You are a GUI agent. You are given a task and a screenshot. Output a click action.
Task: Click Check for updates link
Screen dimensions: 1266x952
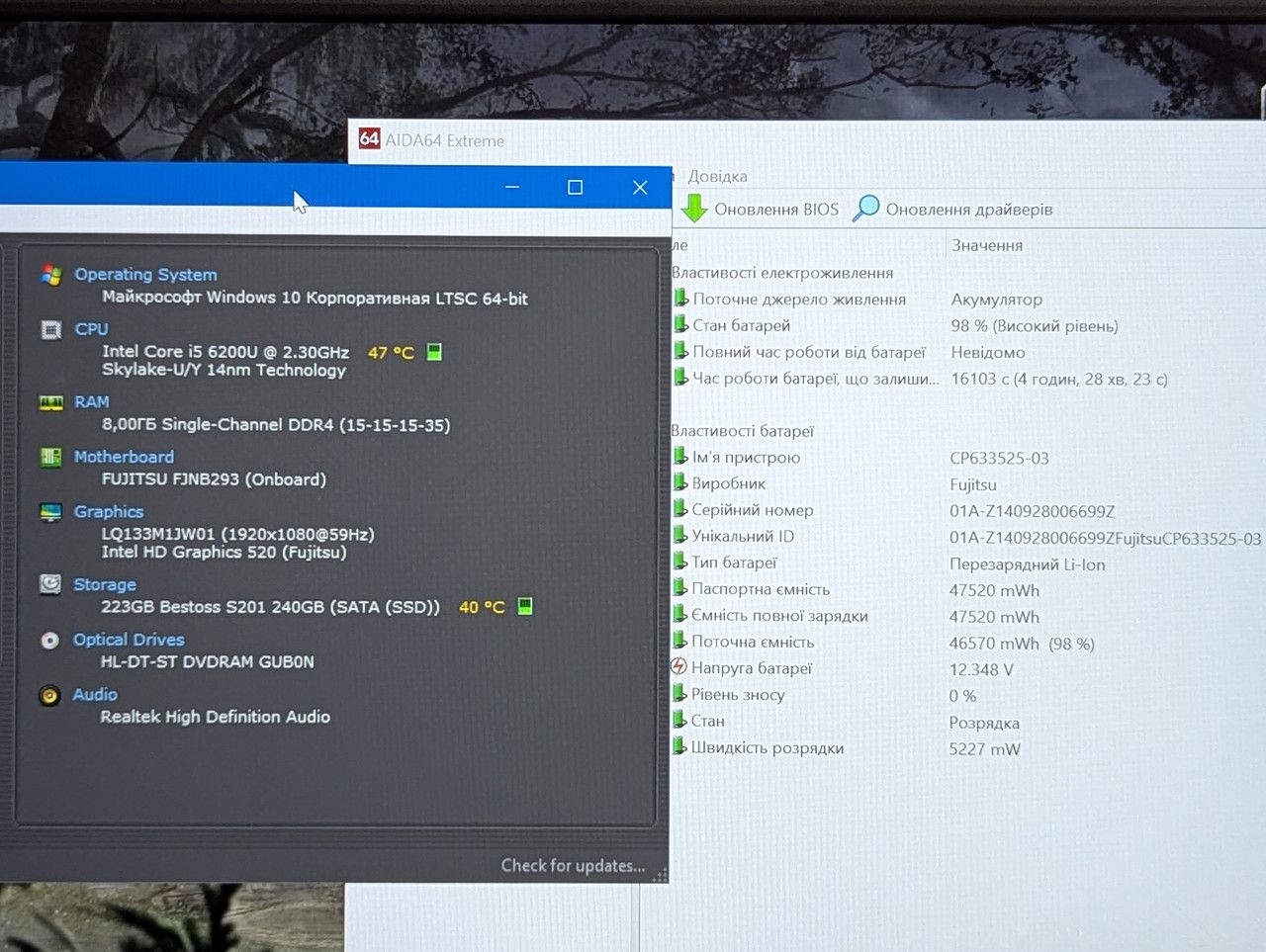click(x=573, y=865)
